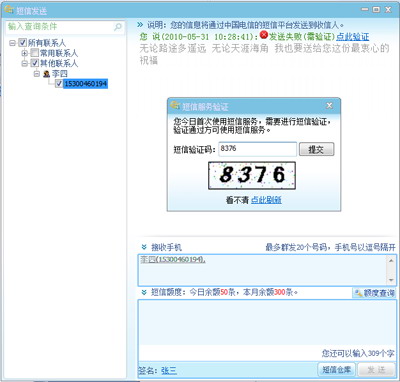Select the 李四 contact label
Image resolution: width=400 pixels, height=382 pixels.
pos(59,74)
